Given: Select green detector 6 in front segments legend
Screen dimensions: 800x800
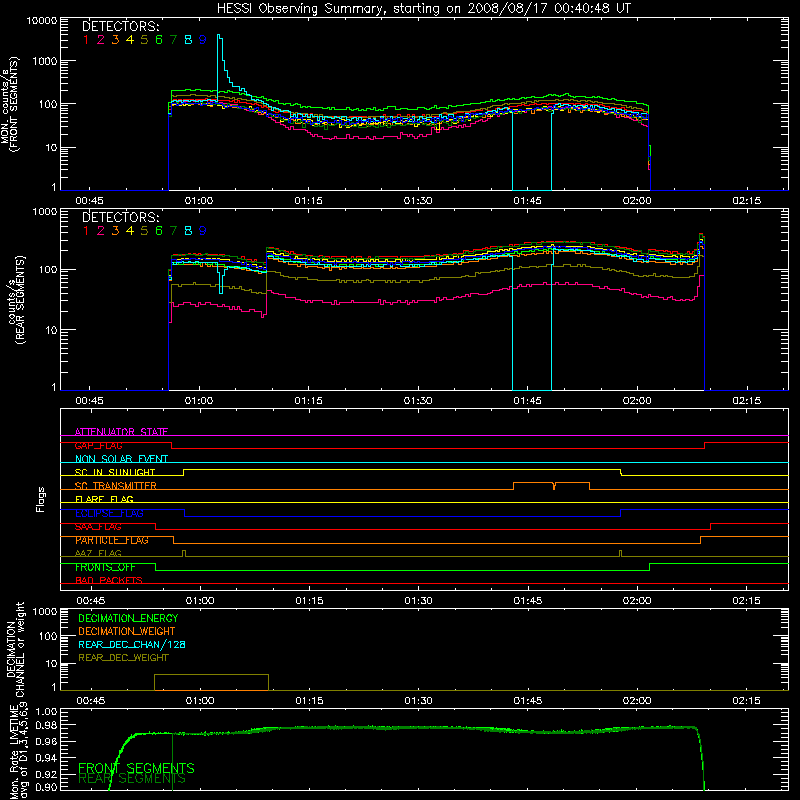Looking at the screenshot, I should click(159, 40).
